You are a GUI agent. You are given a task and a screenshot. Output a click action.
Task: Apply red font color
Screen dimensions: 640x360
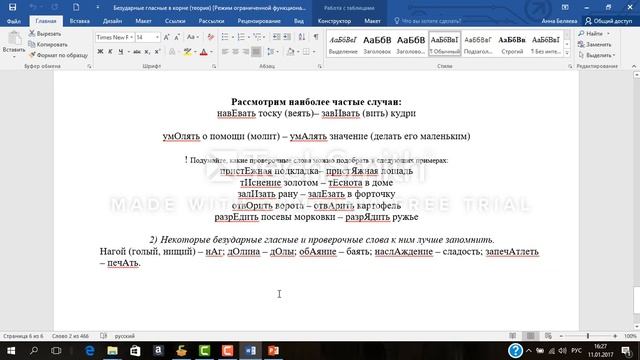(204, 52)
